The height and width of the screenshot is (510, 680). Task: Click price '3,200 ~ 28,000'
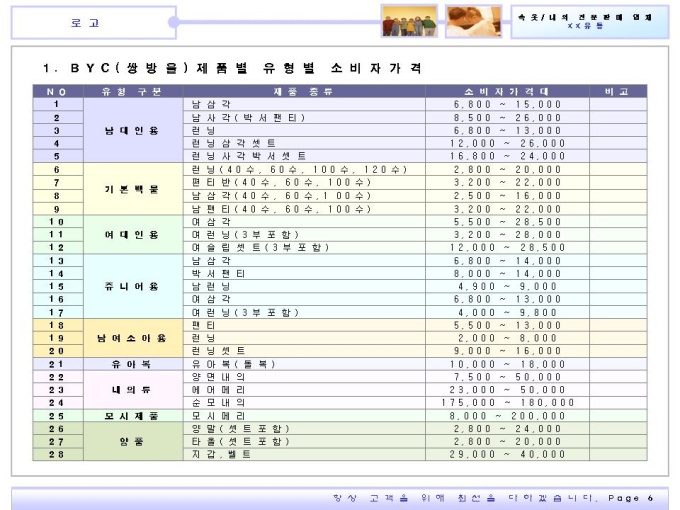coord(507,235)
